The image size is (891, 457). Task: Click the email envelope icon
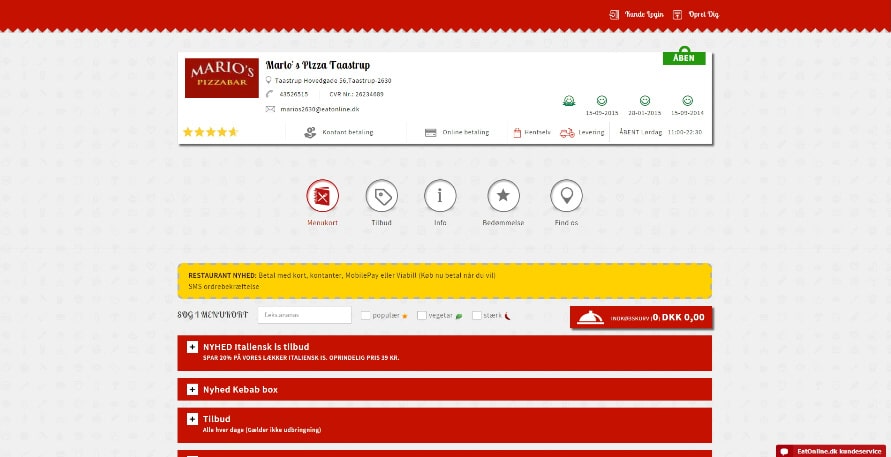[270, 109]
